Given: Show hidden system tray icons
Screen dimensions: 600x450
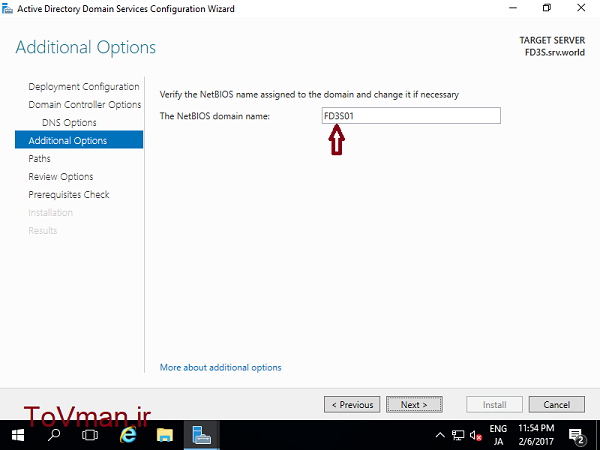Looking at the screenshot, I should coord(440,435).
